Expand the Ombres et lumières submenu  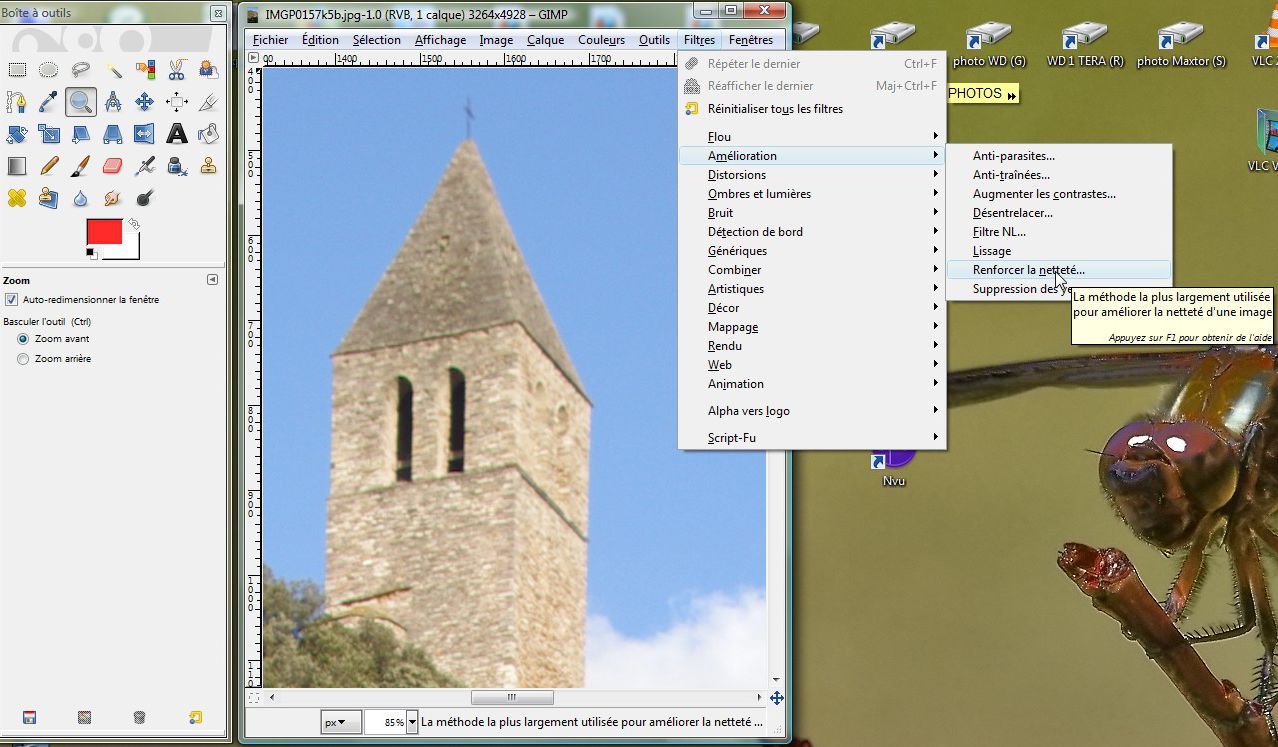point(812,194)
